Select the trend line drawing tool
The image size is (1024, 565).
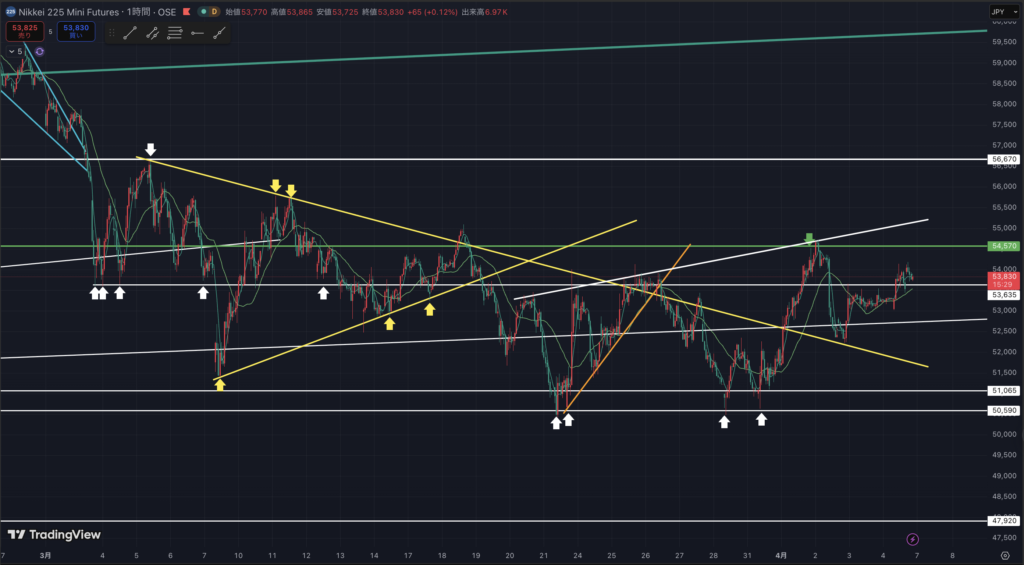[130, 33]
